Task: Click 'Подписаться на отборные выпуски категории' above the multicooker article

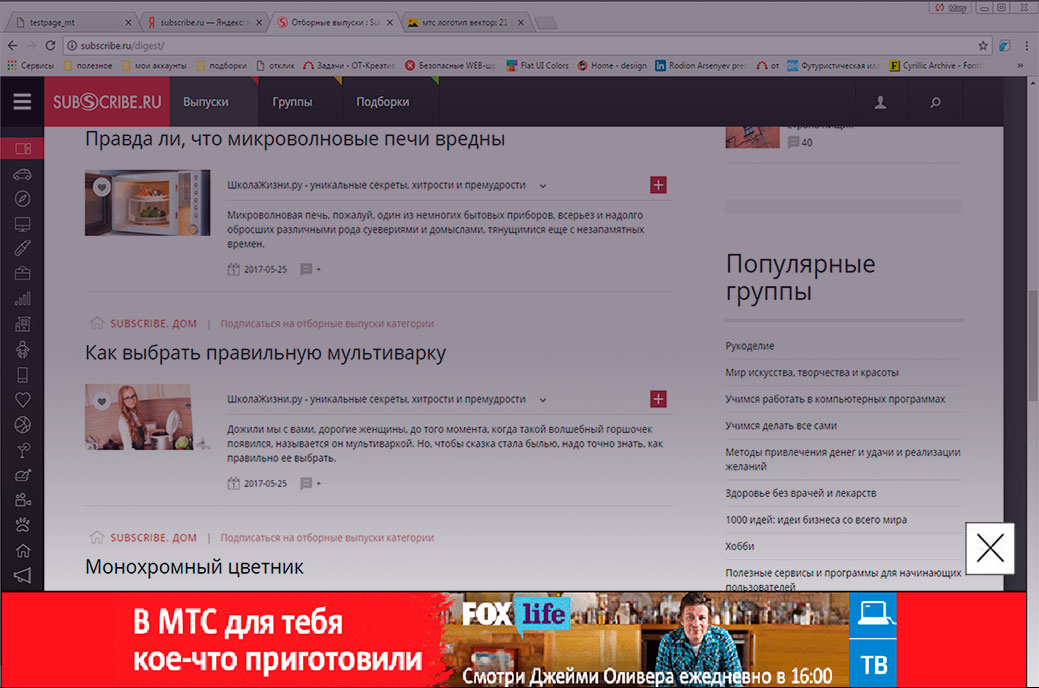Action: click(327, 323)
